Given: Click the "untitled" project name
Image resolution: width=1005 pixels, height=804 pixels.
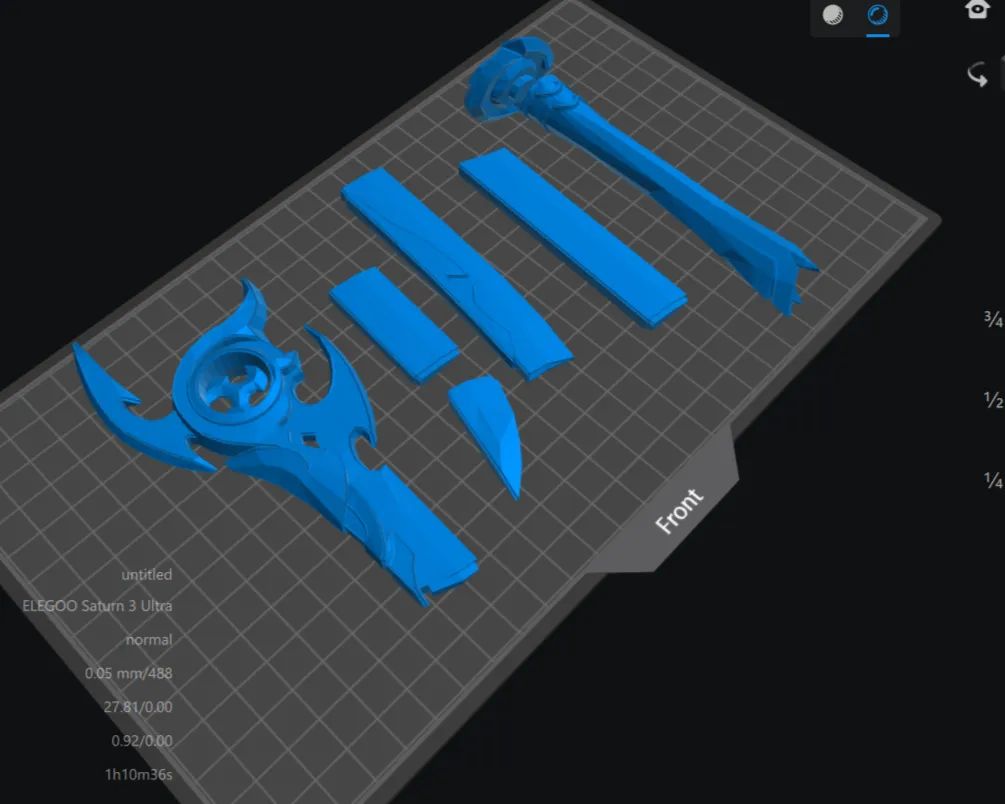Looking at the screenshot, I should click(147, 574).
